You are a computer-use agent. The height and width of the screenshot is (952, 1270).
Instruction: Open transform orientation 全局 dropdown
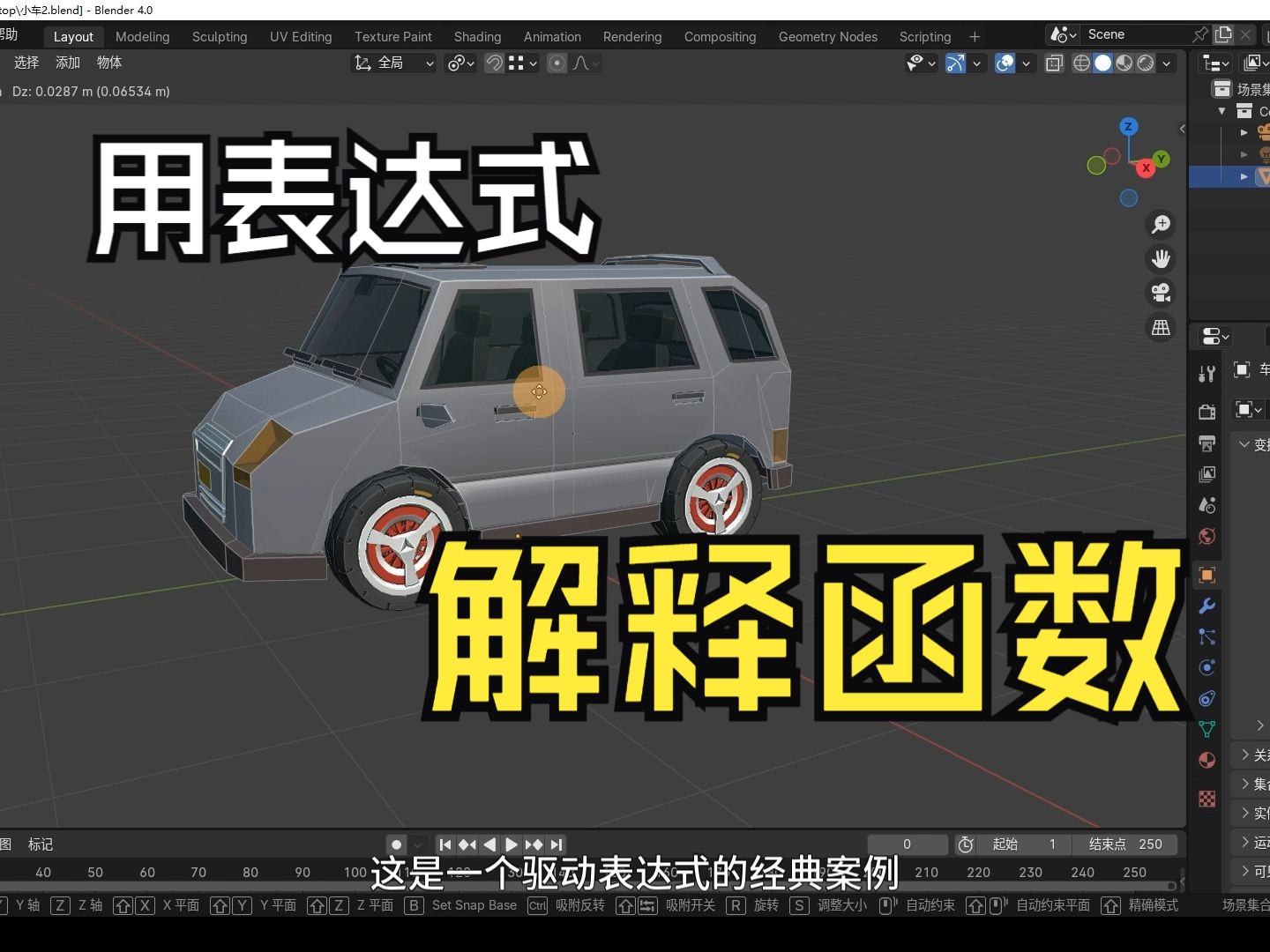[394, 63]
